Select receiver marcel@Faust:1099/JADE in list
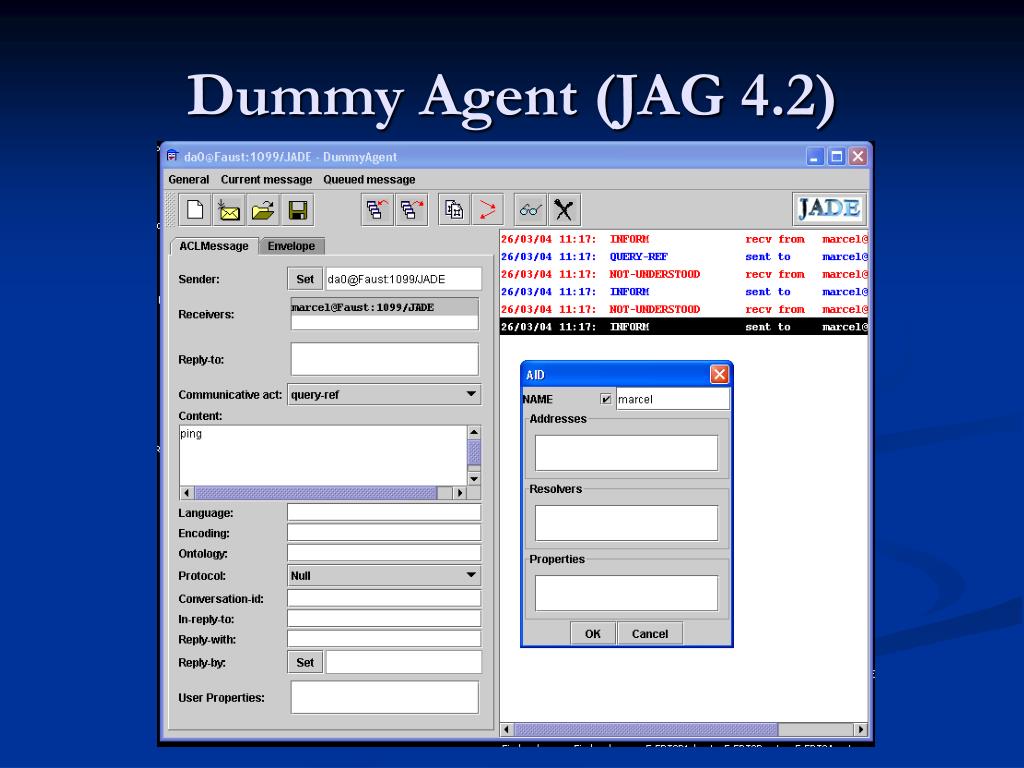Viewport: 1024px width, 768px height. pos(385,307)
